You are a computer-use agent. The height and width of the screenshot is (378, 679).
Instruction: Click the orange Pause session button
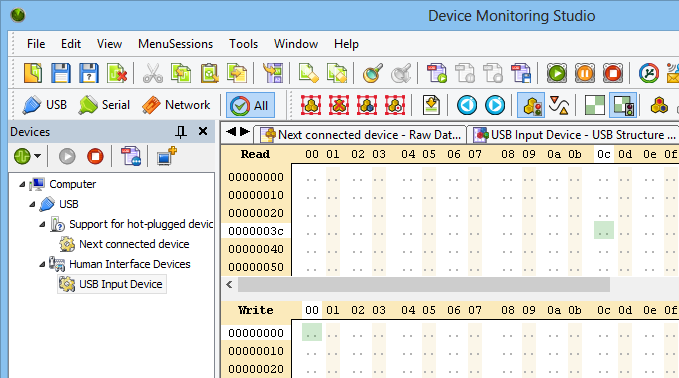click(x=585, y=73)
